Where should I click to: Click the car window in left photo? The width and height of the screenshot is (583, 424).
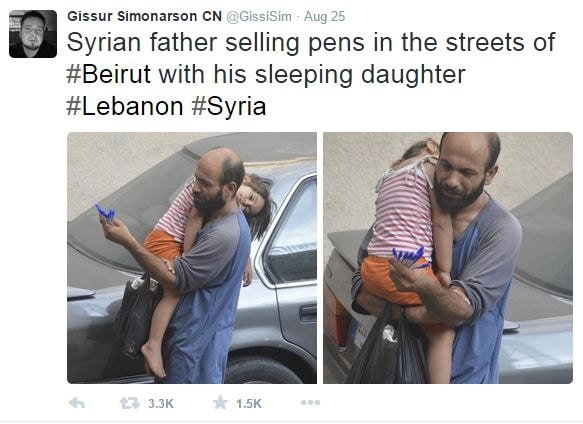pyautogui.click(x=294, y=232)
